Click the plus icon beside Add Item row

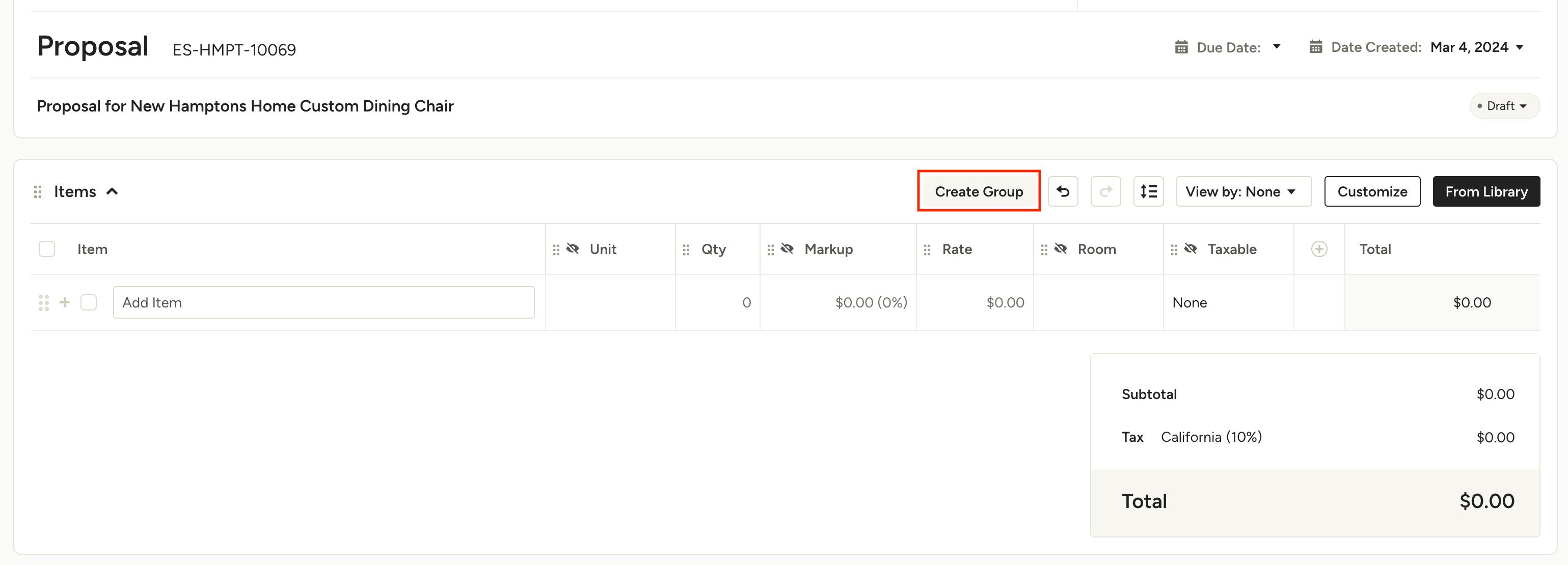coord(65,302)
